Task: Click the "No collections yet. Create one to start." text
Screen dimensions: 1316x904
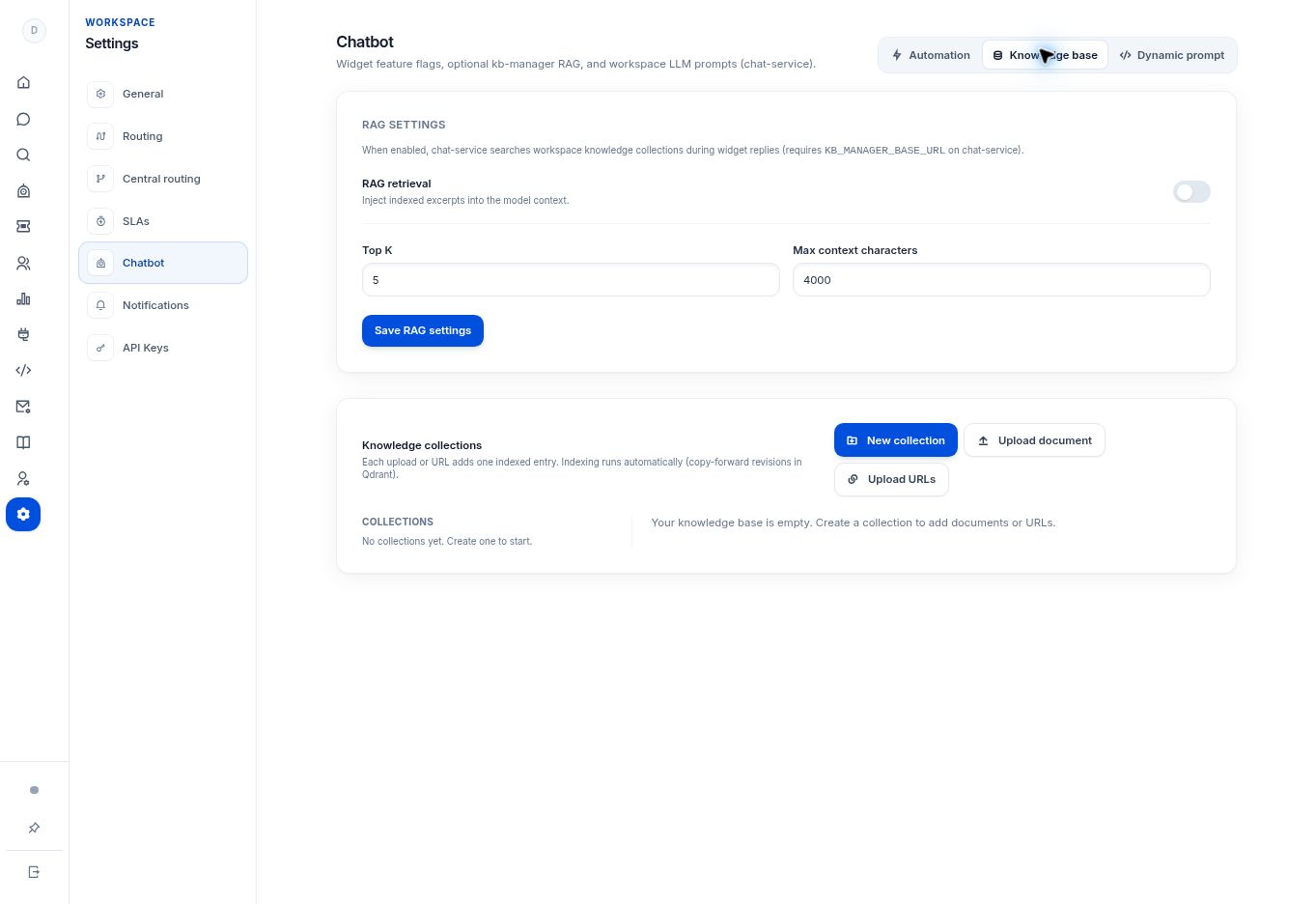Action: pos(447,541)
